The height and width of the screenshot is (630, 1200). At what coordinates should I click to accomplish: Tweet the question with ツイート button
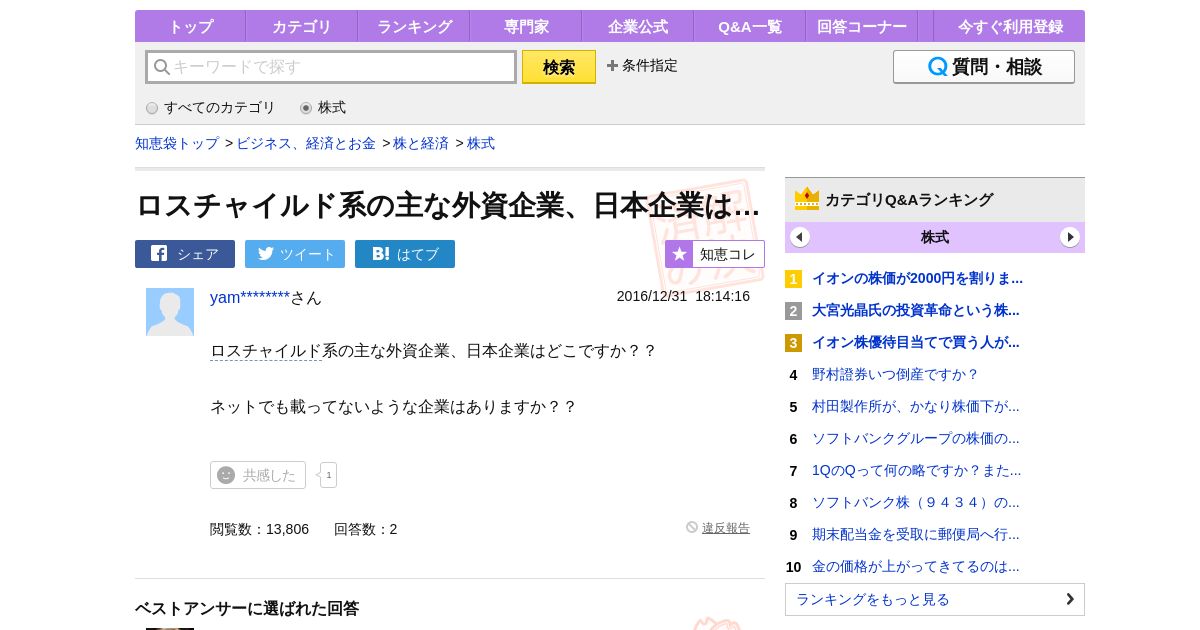click(x=295, y=254)
